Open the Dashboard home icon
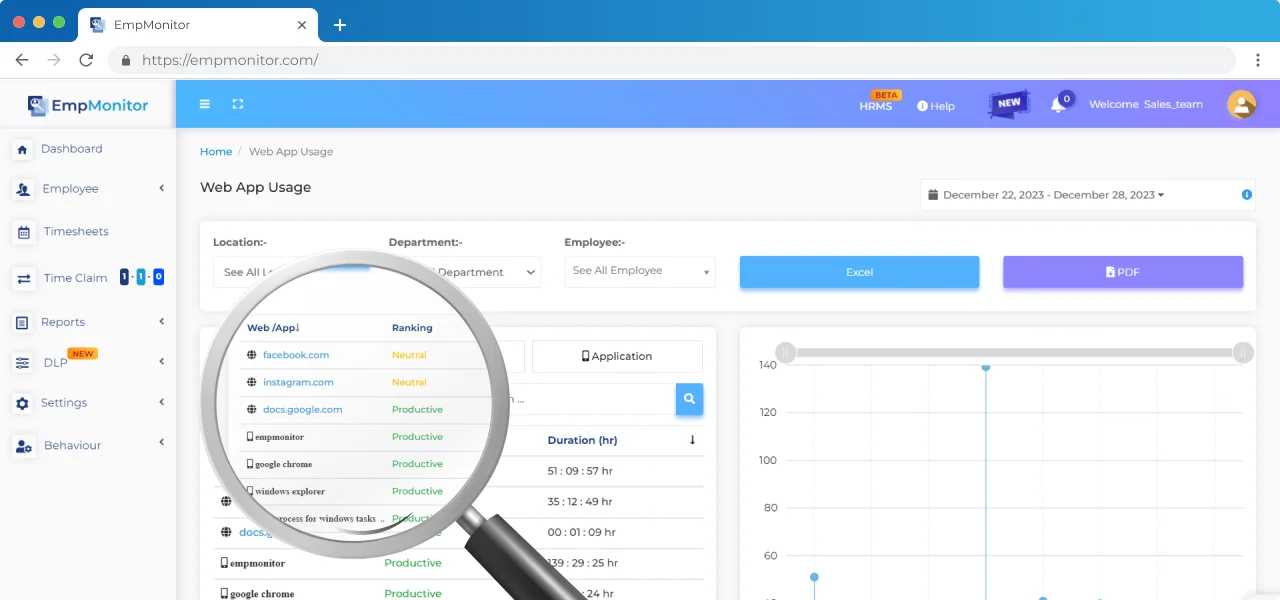 click(x=22, y=149)
